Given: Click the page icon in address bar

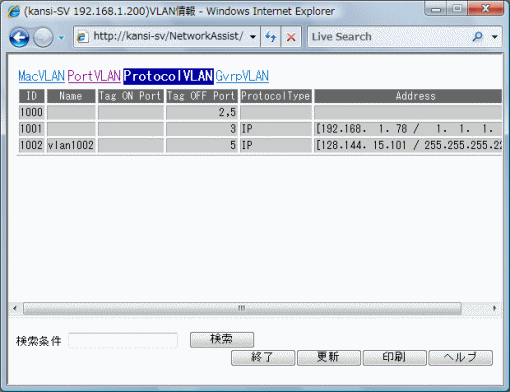Looking at the screenshot, I should tap(82, 37).
